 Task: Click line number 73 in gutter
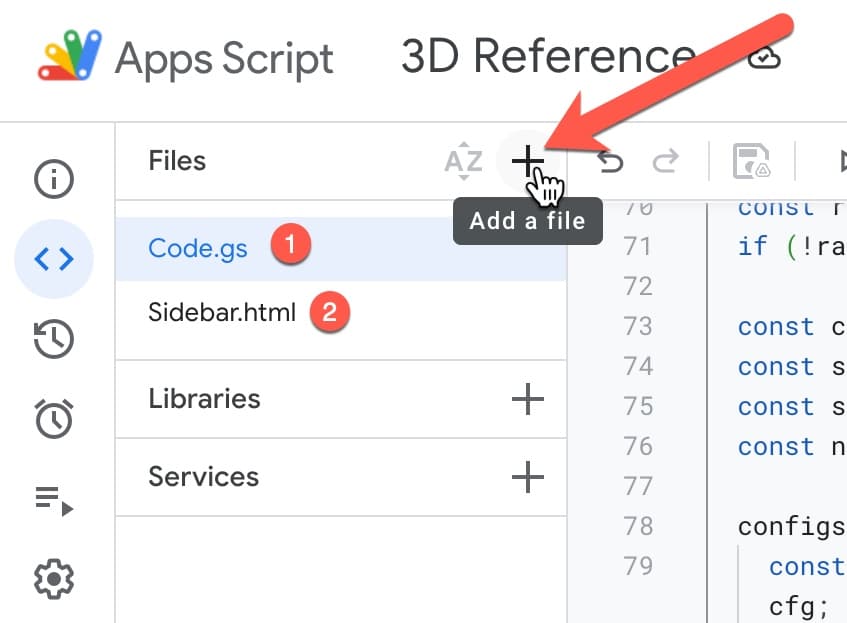[638, 326]
